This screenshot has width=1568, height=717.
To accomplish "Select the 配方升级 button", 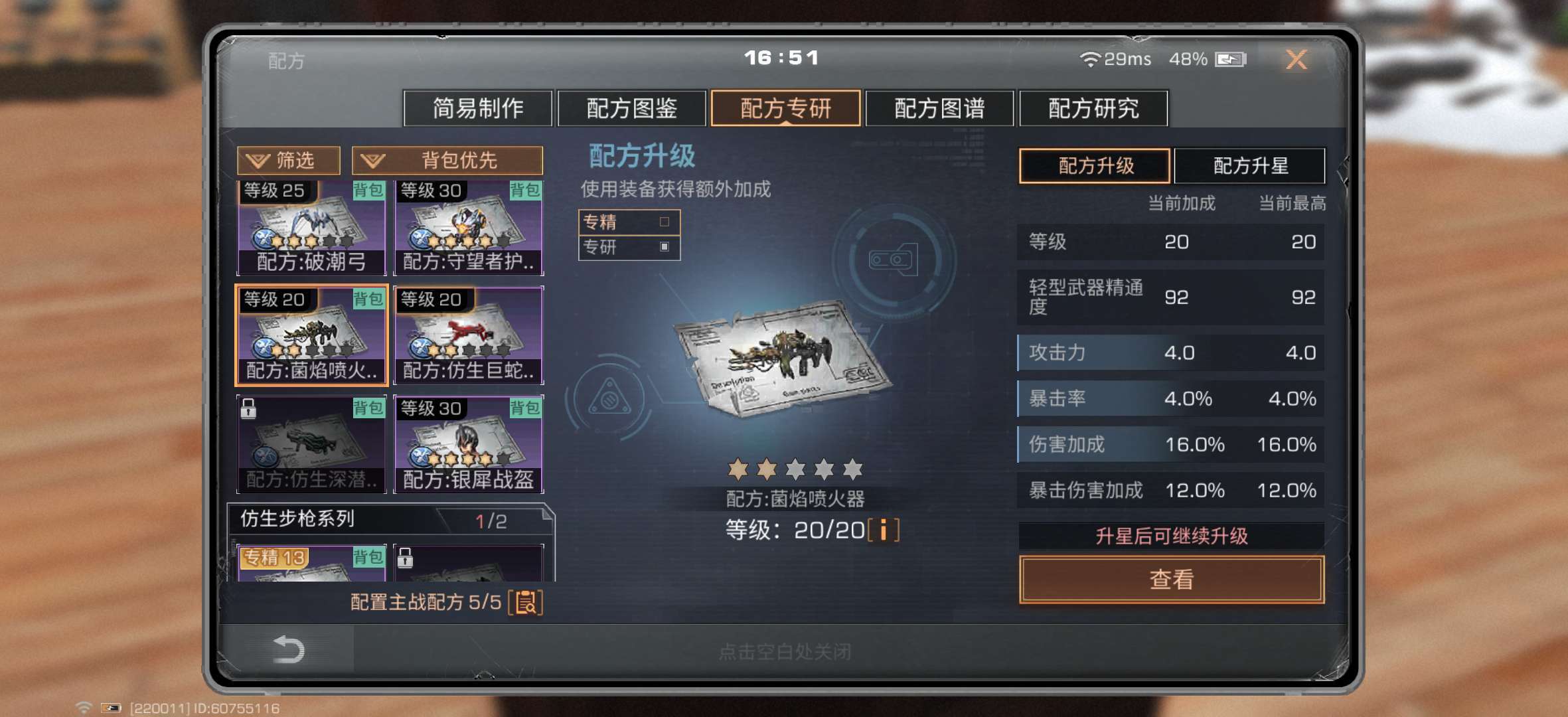I will click(1095, 165).
